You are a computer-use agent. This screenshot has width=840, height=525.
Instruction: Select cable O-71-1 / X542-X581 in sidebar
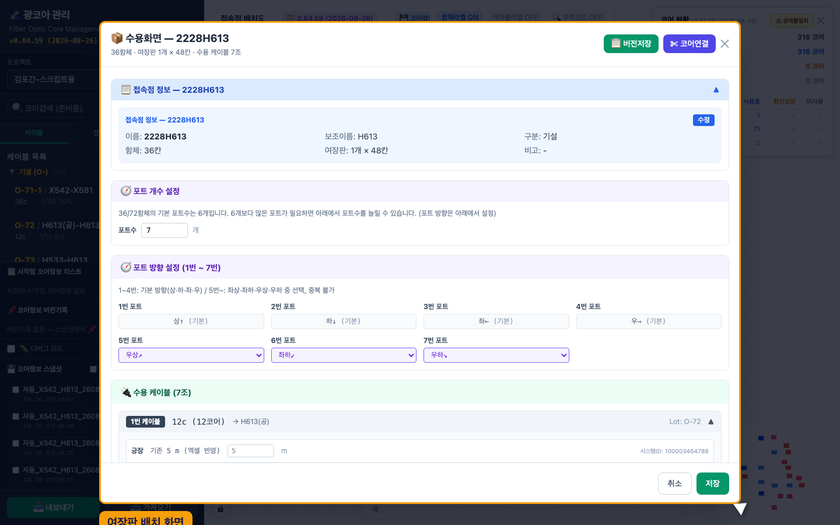tap(54, 195)
